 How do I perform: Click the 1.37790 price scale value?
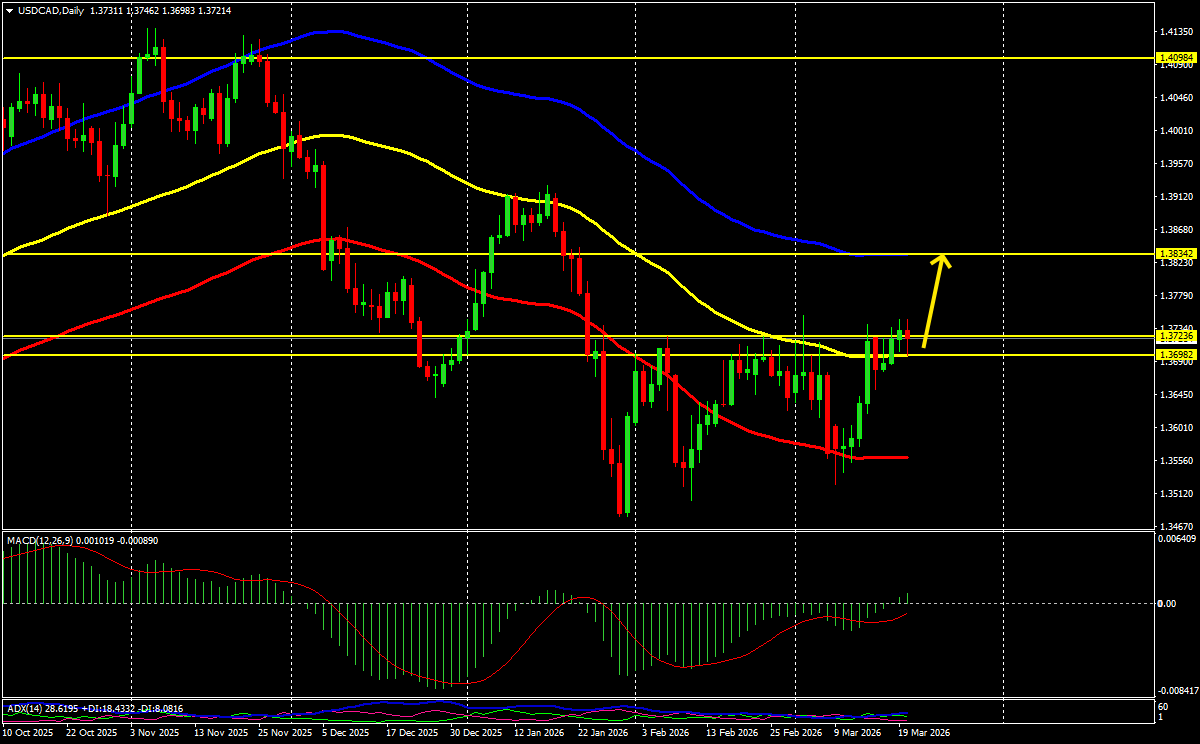[1176, 295]
